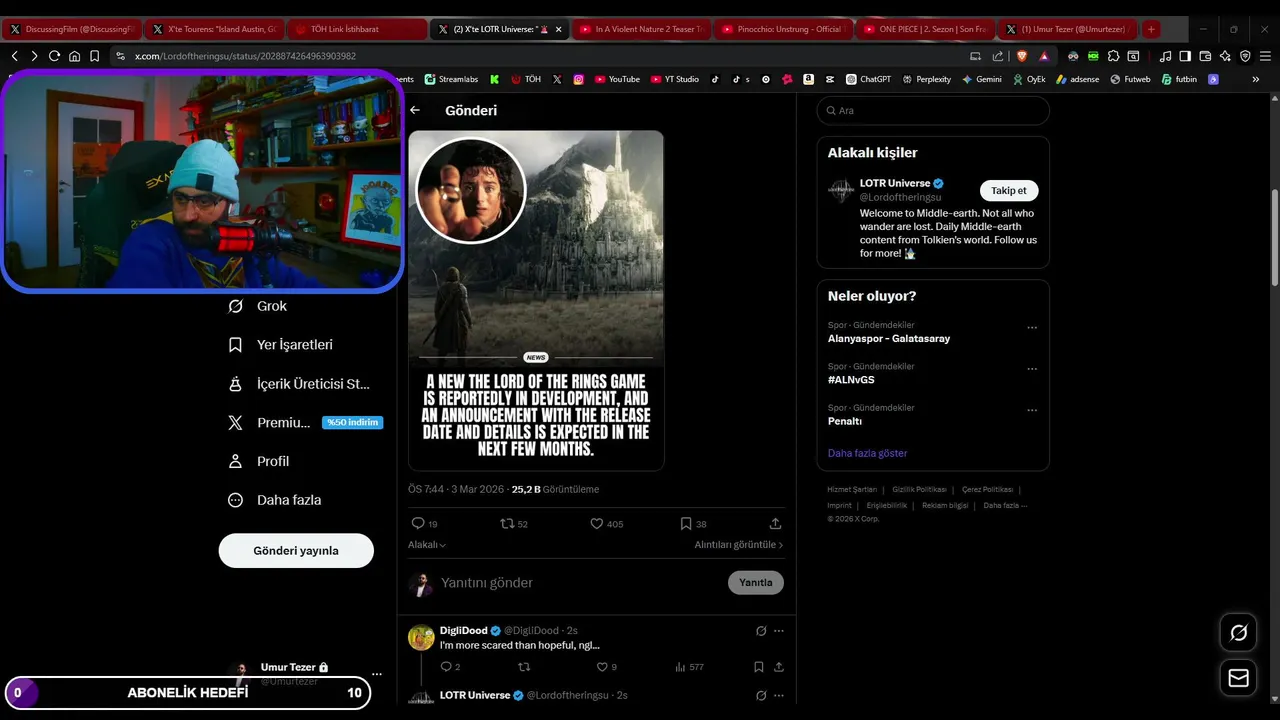
Task: Expand the Alakalı reply sorting dropdown
Action: coord(427,545)
